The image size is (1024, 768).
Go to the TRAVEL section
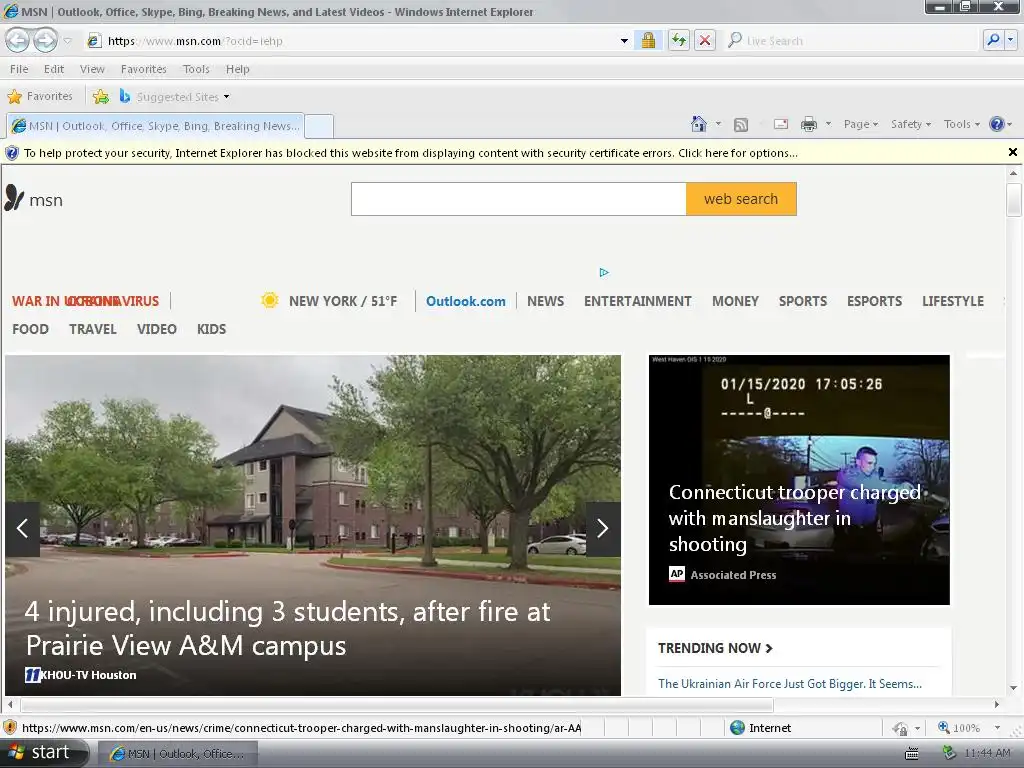(93, 329)
